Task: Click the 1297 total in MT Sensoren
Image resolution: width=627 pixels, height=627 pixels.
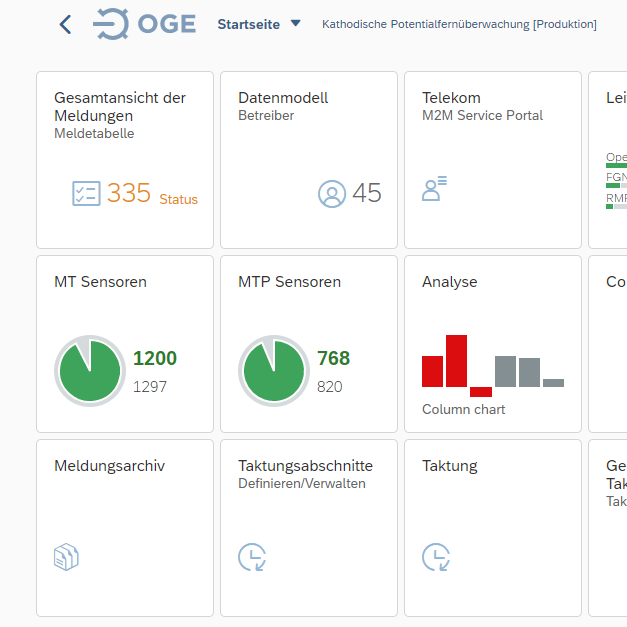Action: click(x=150, y=387)
